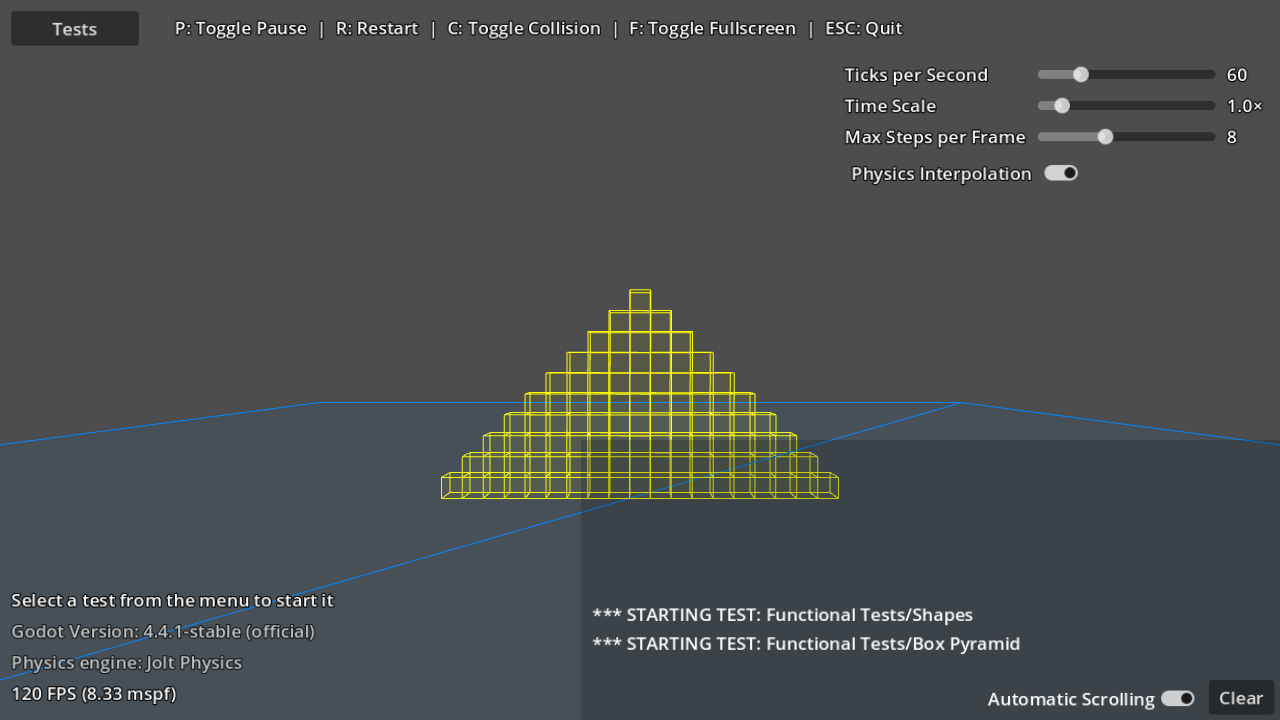Open the Tests menu

74,28
